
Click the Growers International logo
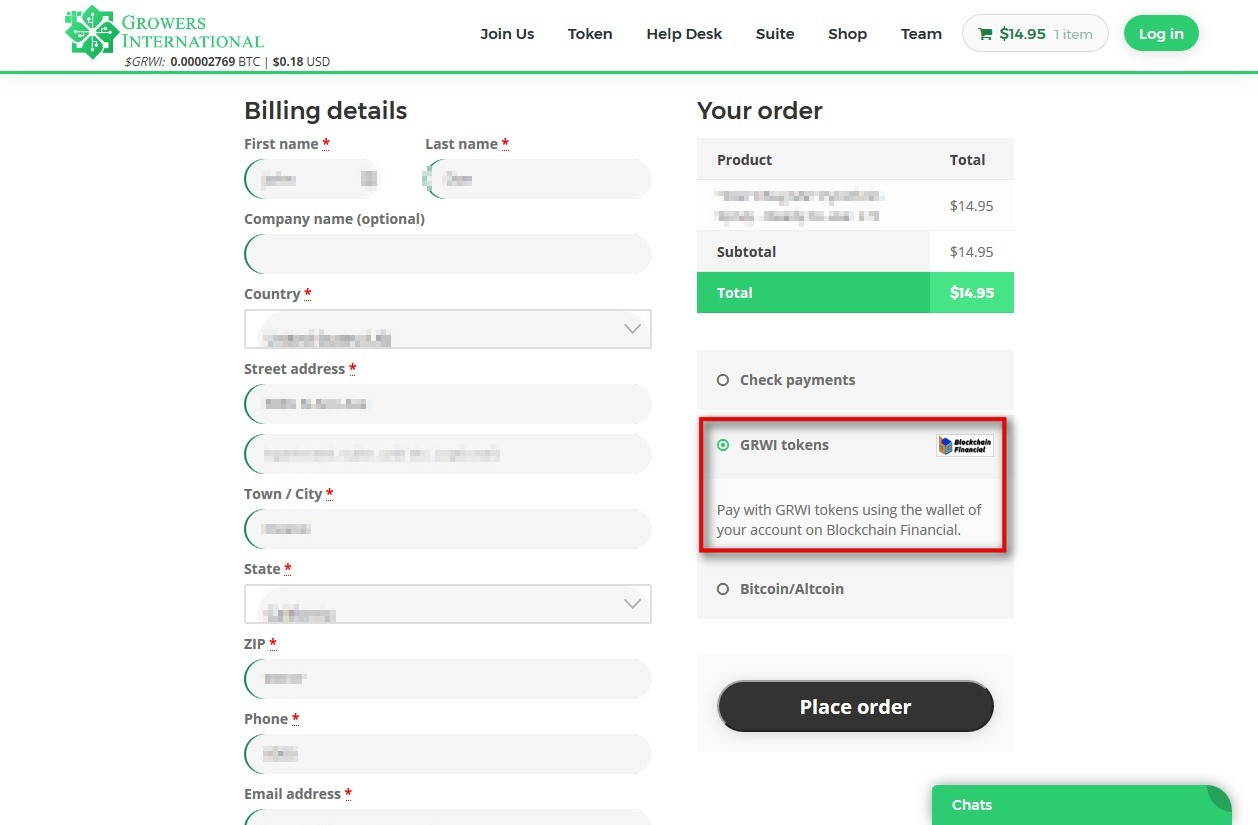[164, 33]
